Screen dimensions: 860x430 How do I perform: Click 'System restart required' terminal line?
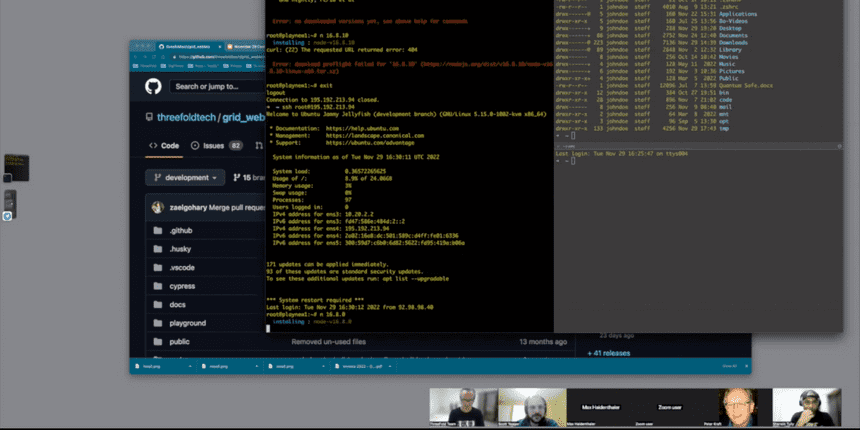click(315, 301)
